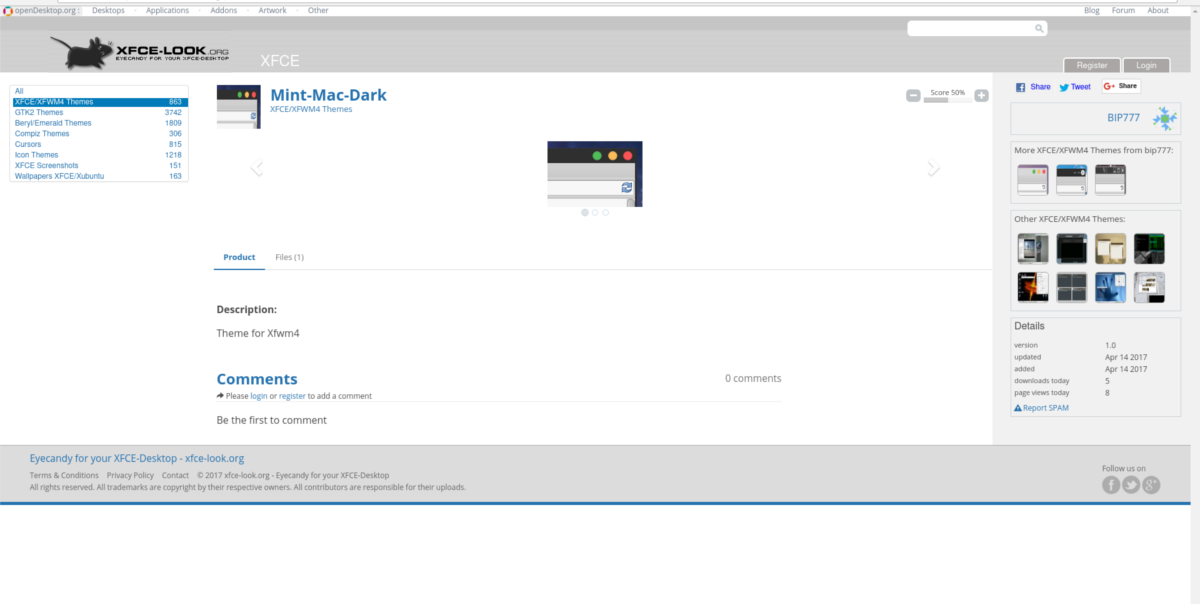1200x604 pixels.
Task: Increase score with the plus button
Action: [981, 95]
